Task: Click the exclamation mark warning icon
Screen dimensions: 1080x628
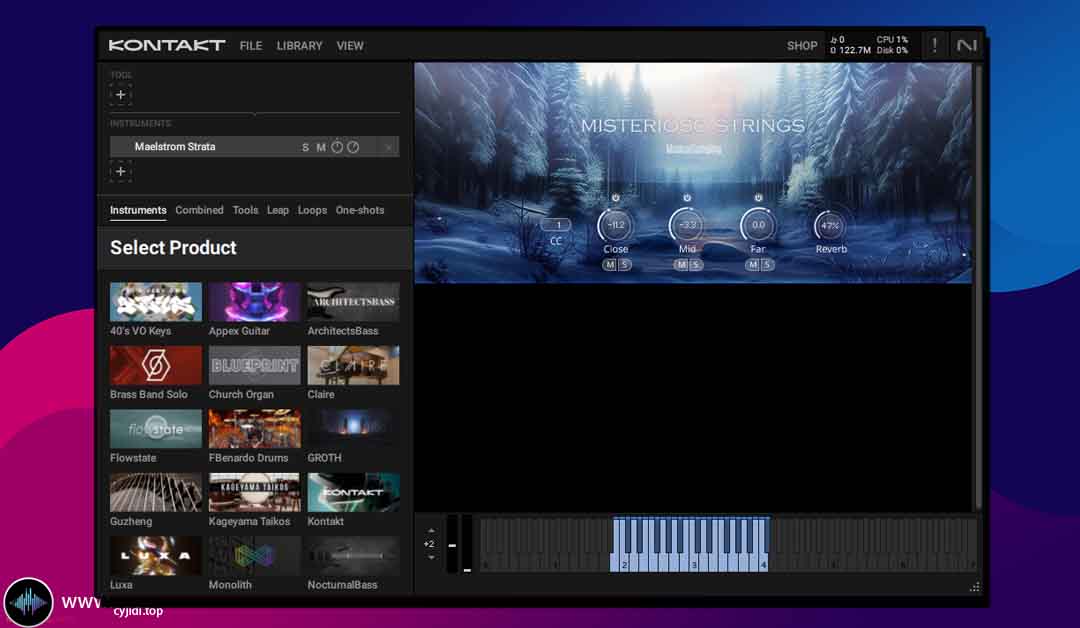Action: pyautogui.click(x=935, y=45)
